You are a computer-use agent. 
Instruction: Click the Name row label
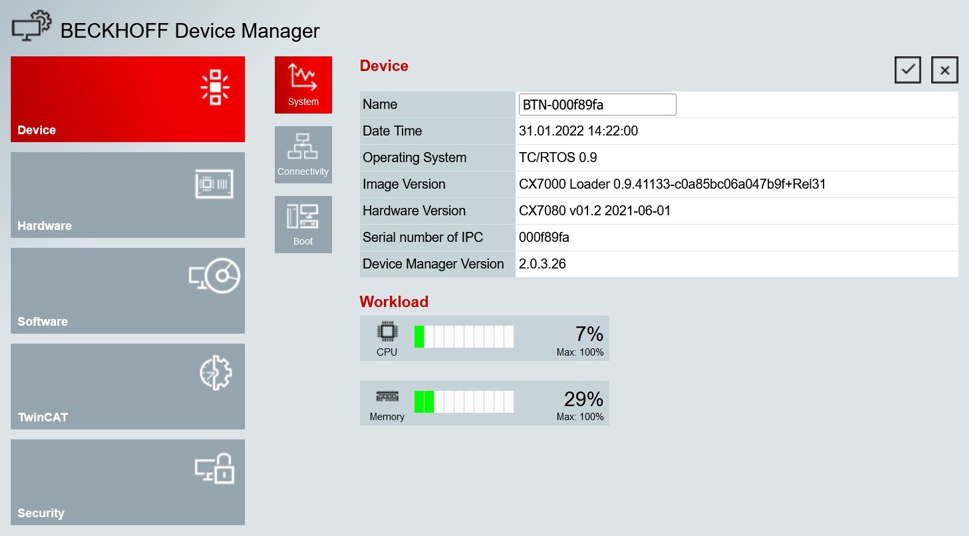[x=380, y=104]
